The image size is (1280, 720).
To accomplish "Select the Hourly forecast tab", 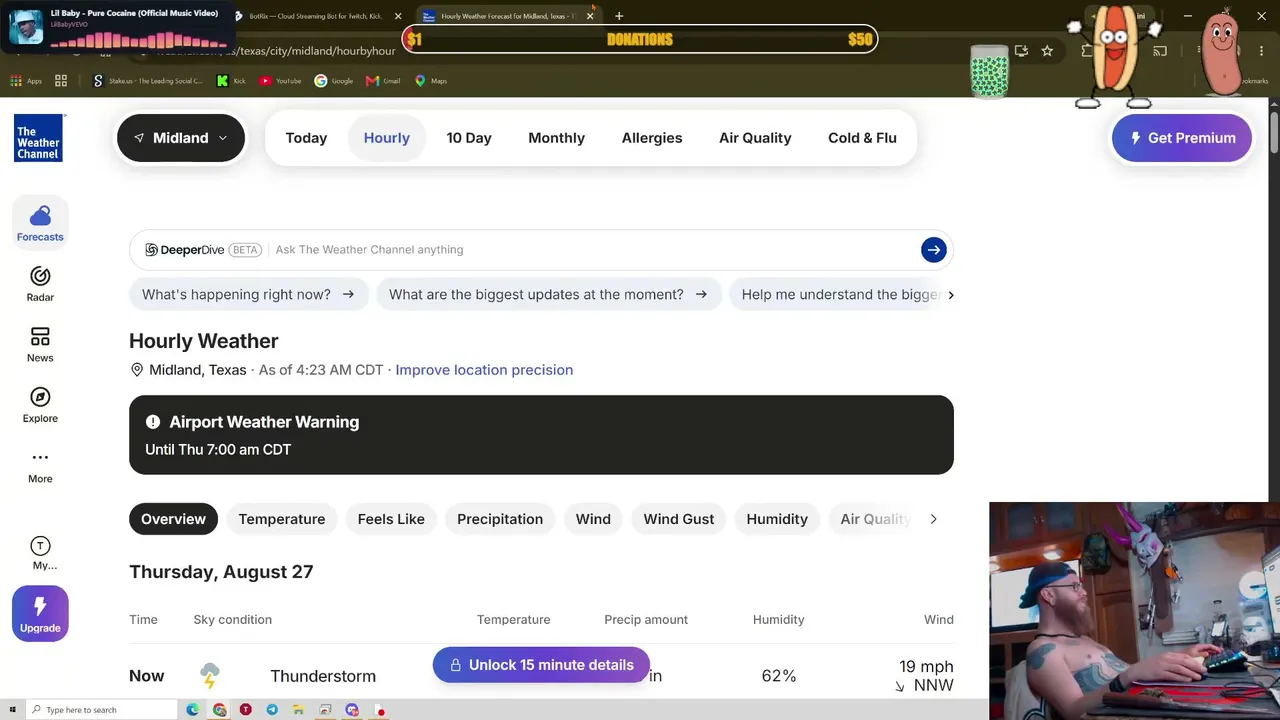I will tap(387, 138).
